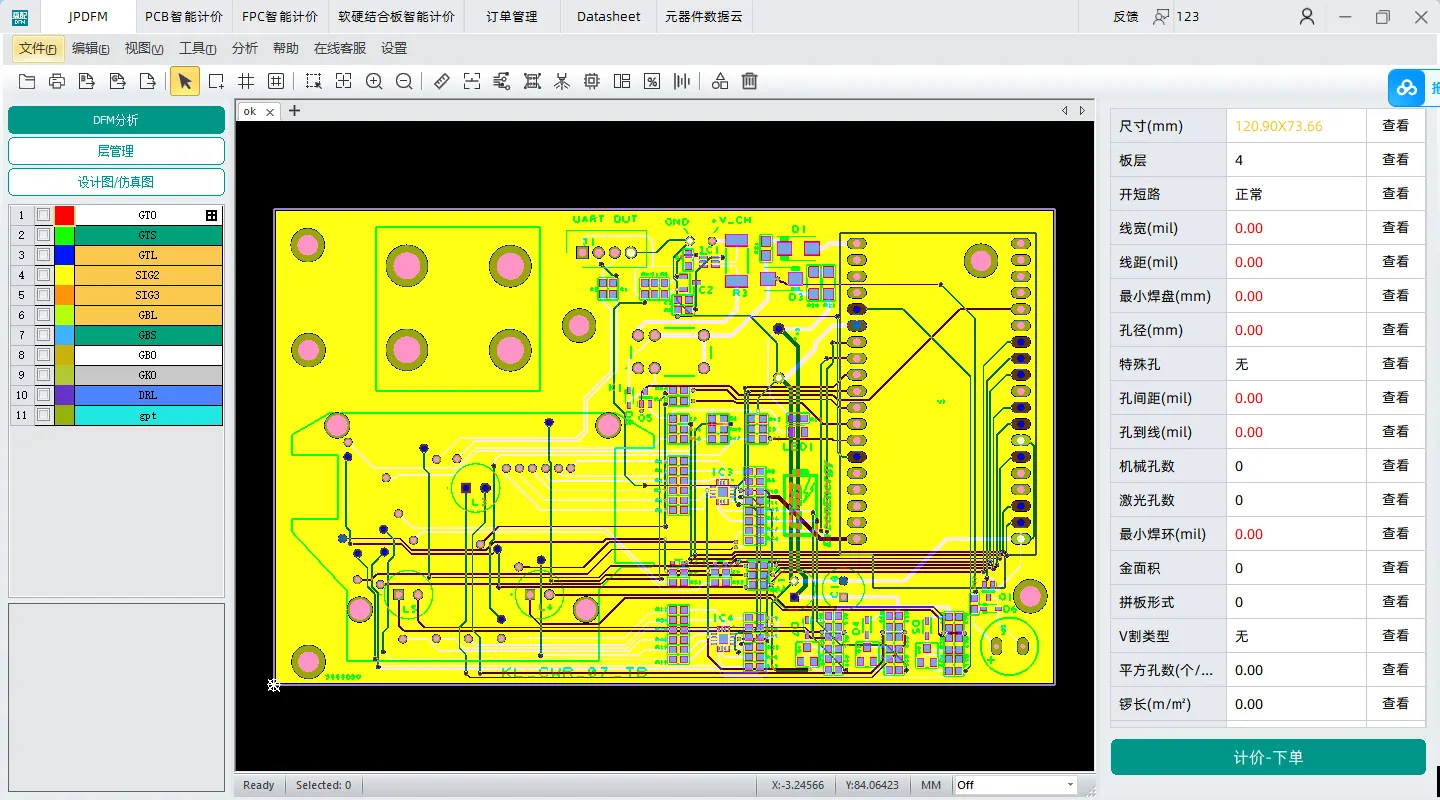Select the ruler measure tool

point(442,82)
